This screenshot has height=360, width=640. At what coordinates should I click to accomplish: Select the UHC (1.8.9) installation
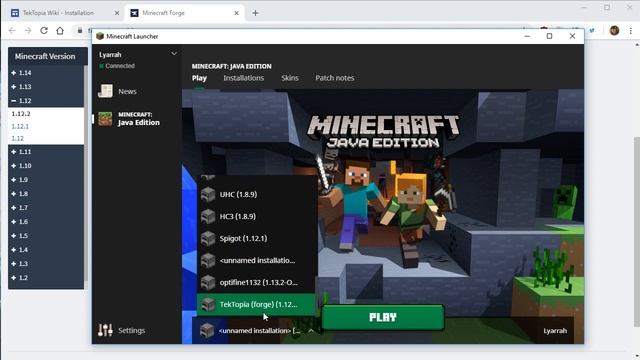(256, 194)
